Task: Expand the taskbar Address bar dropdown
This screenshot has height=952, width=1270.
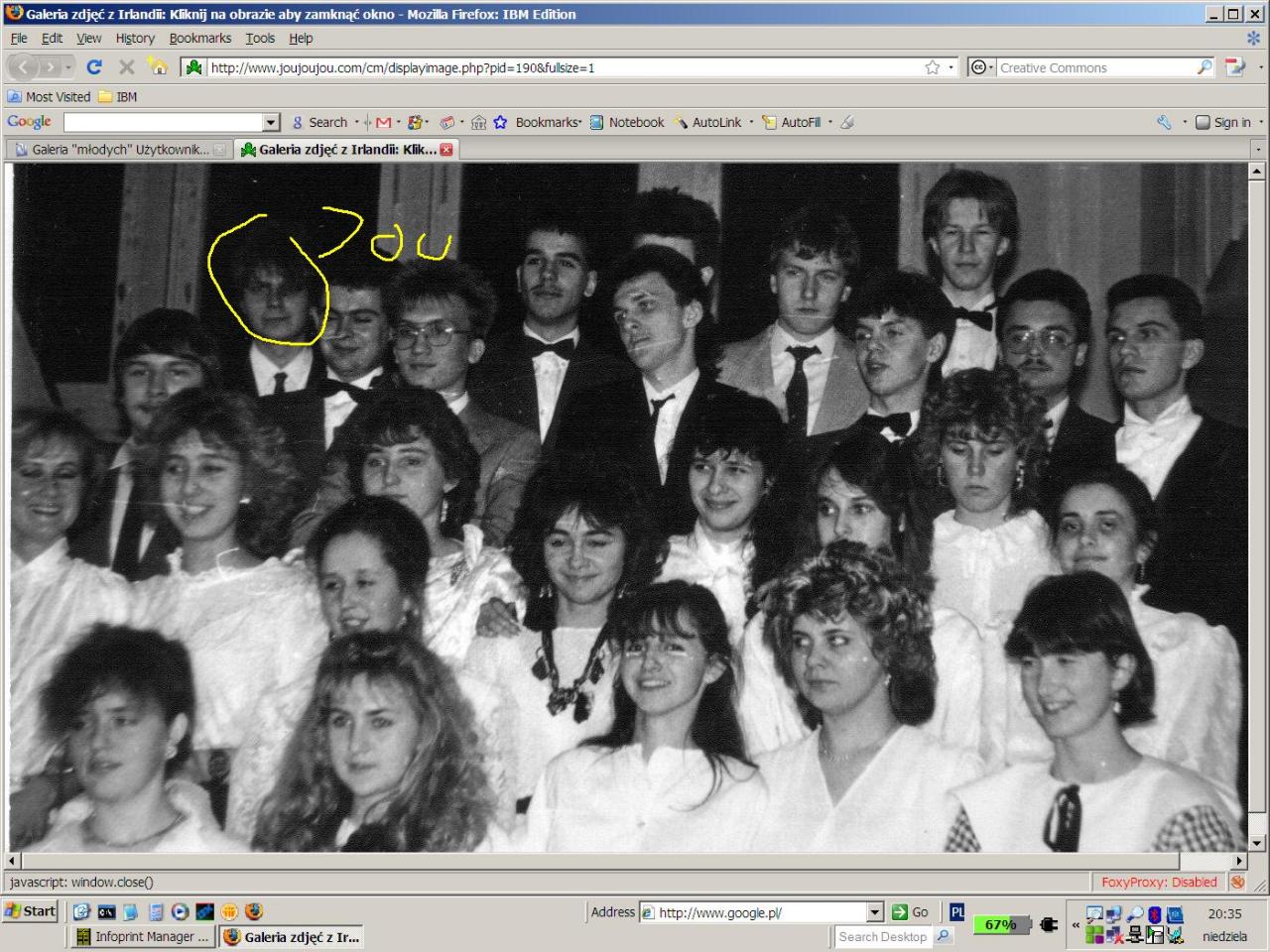Action: pyautogui.click(x=874, y=912)
